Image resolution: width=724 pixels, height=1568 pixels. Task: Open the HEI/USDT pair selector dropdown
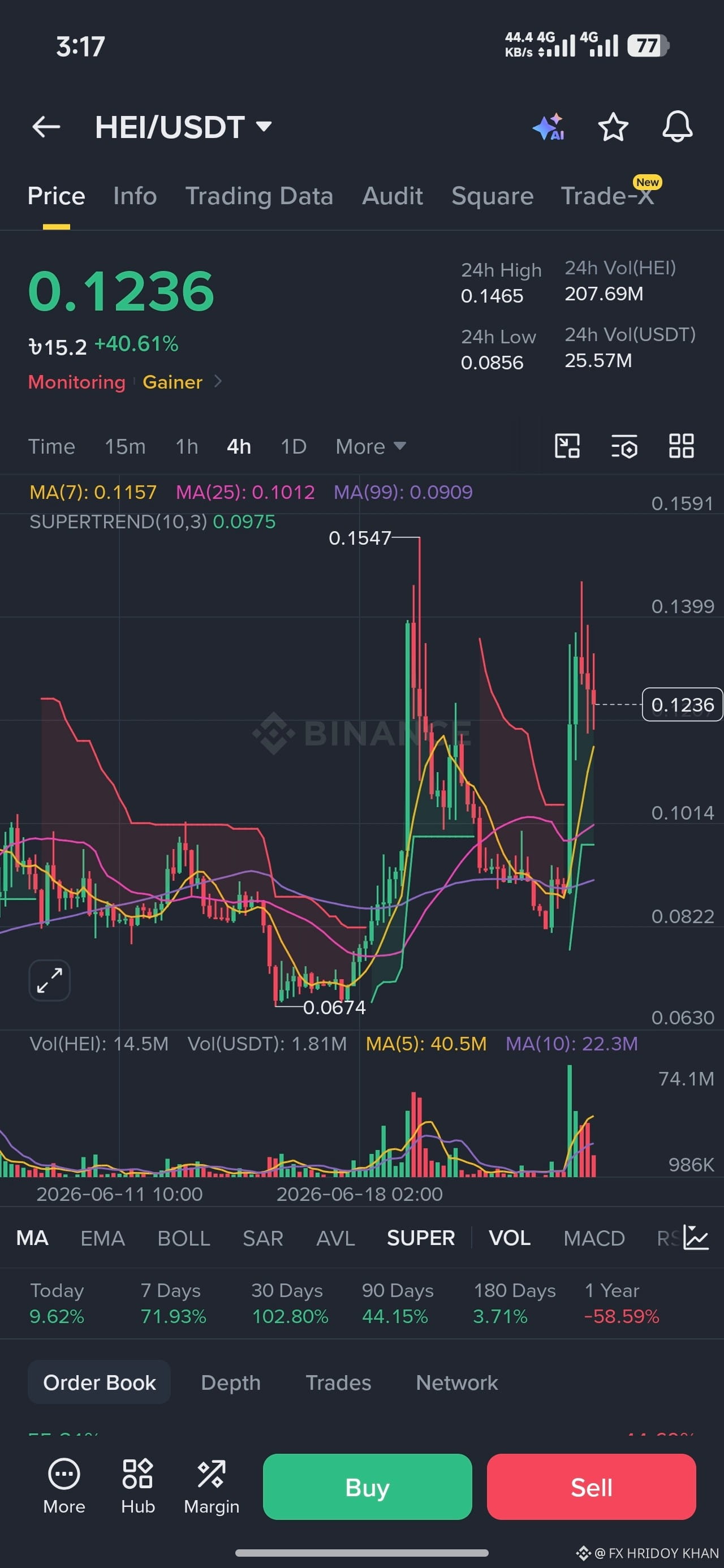tap(183, 127)
